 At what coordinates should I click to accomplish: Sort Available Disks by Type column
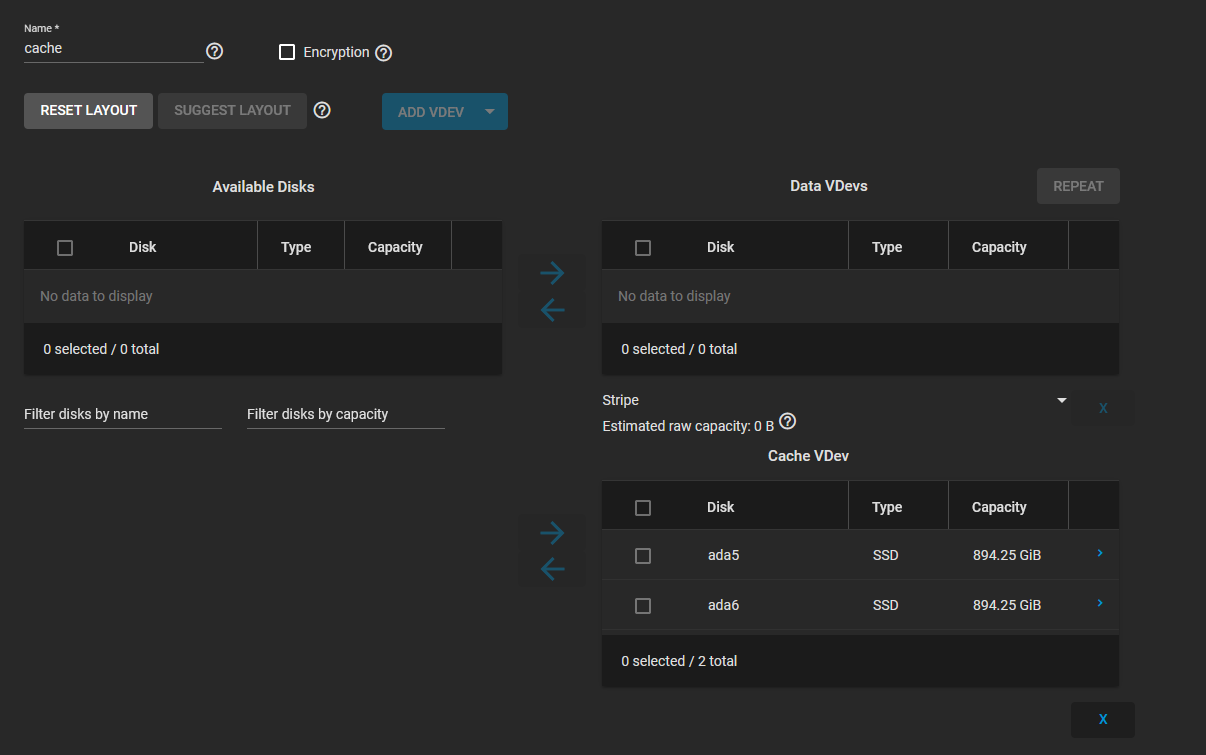click(x=296, y=247)
